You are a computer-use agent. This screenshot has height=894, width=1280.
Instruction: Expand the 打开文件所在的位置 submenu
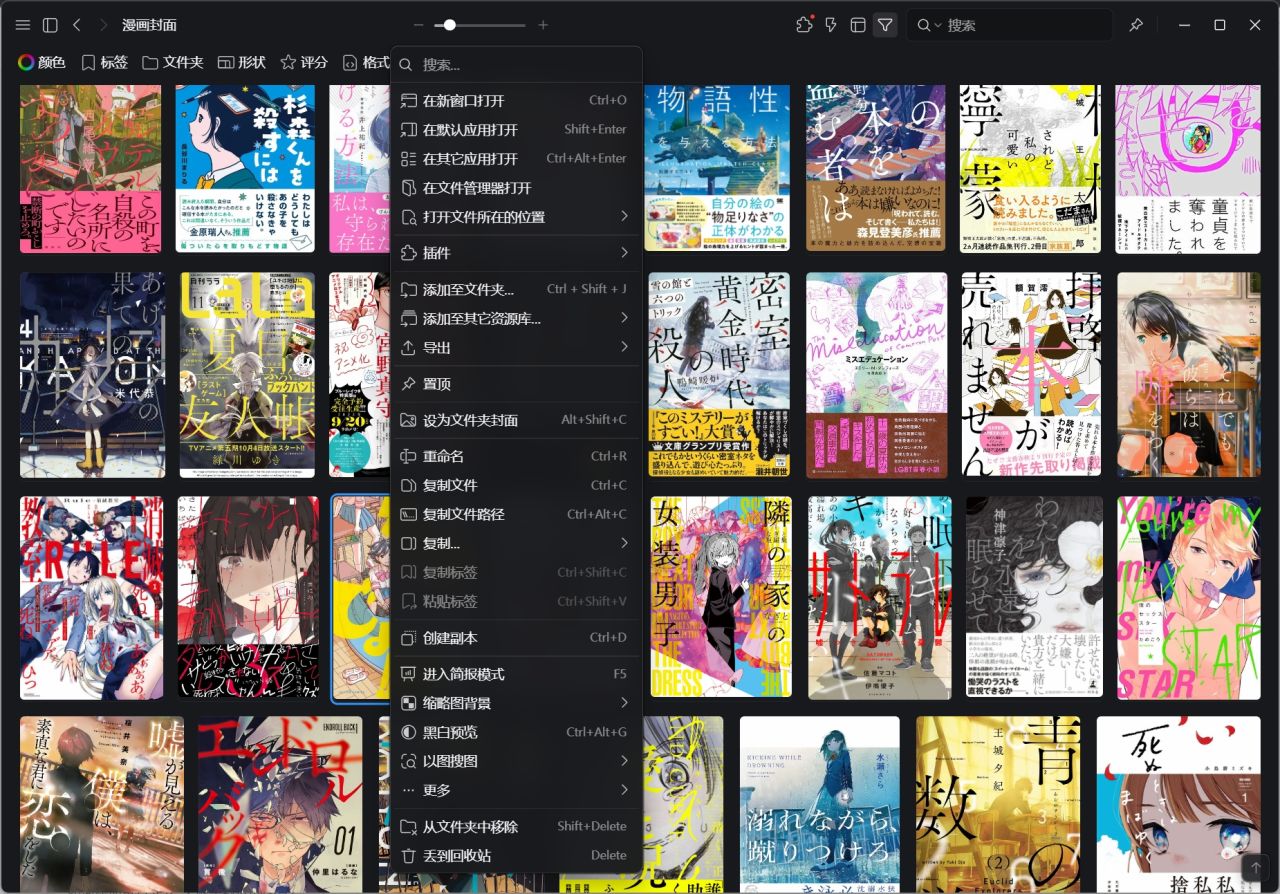tap(516, 216)
